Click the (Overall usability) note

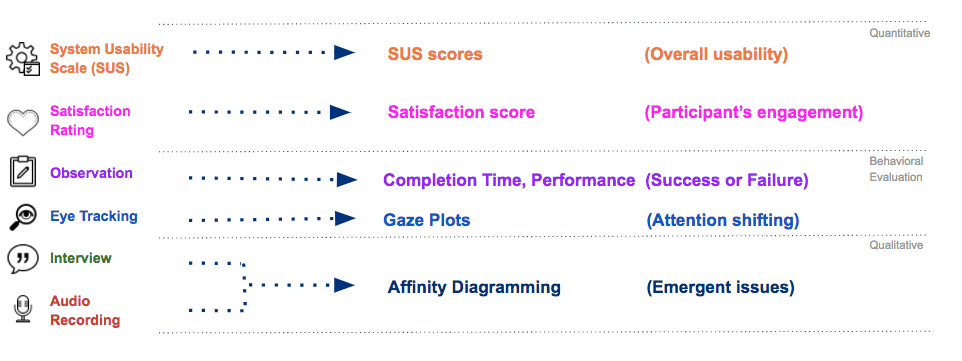[716, 54]
